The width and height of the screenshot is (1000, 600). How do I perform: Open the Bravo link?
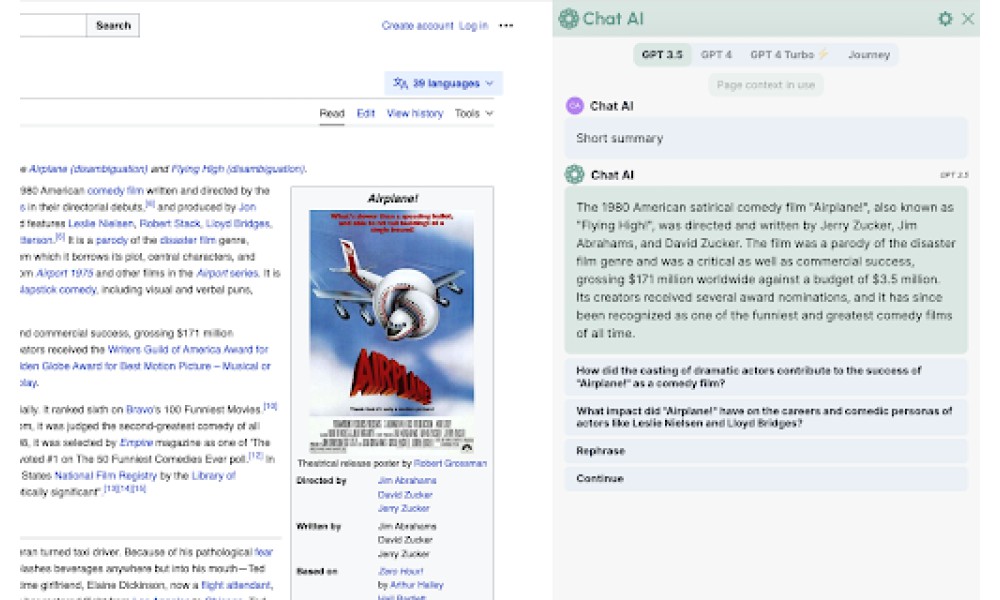coord(139,409)
